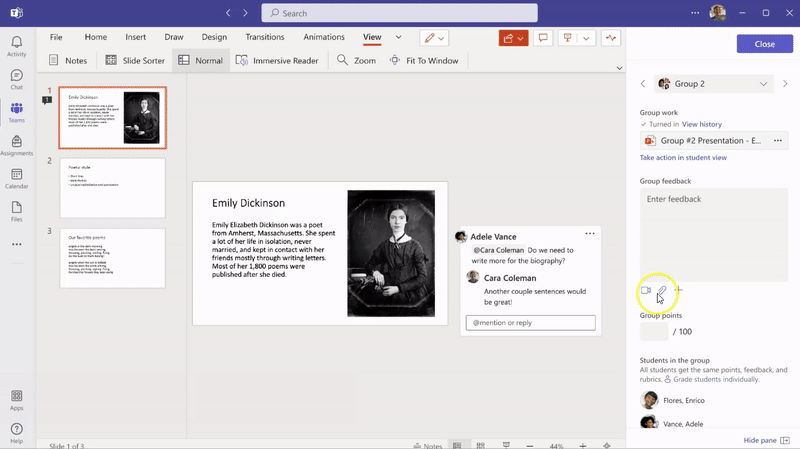
Task: Click the @mention or reply field
Action: tap(531, 322)
